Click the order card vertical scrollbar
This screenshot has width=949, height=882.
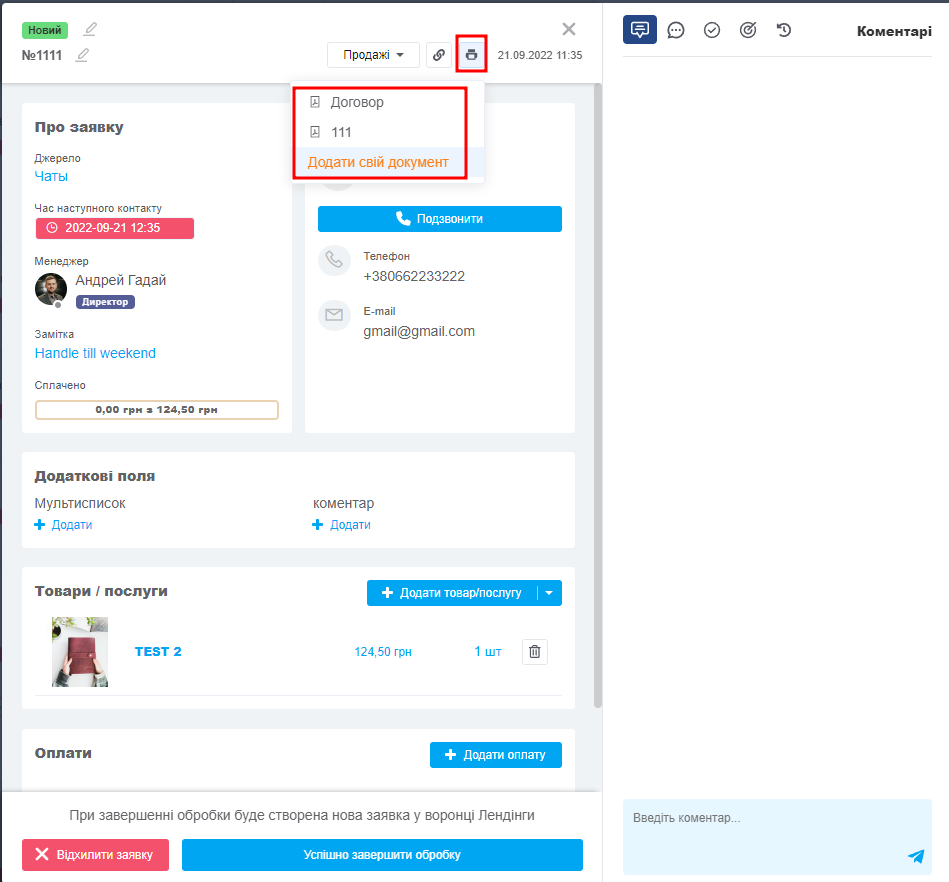pos(598,395)
